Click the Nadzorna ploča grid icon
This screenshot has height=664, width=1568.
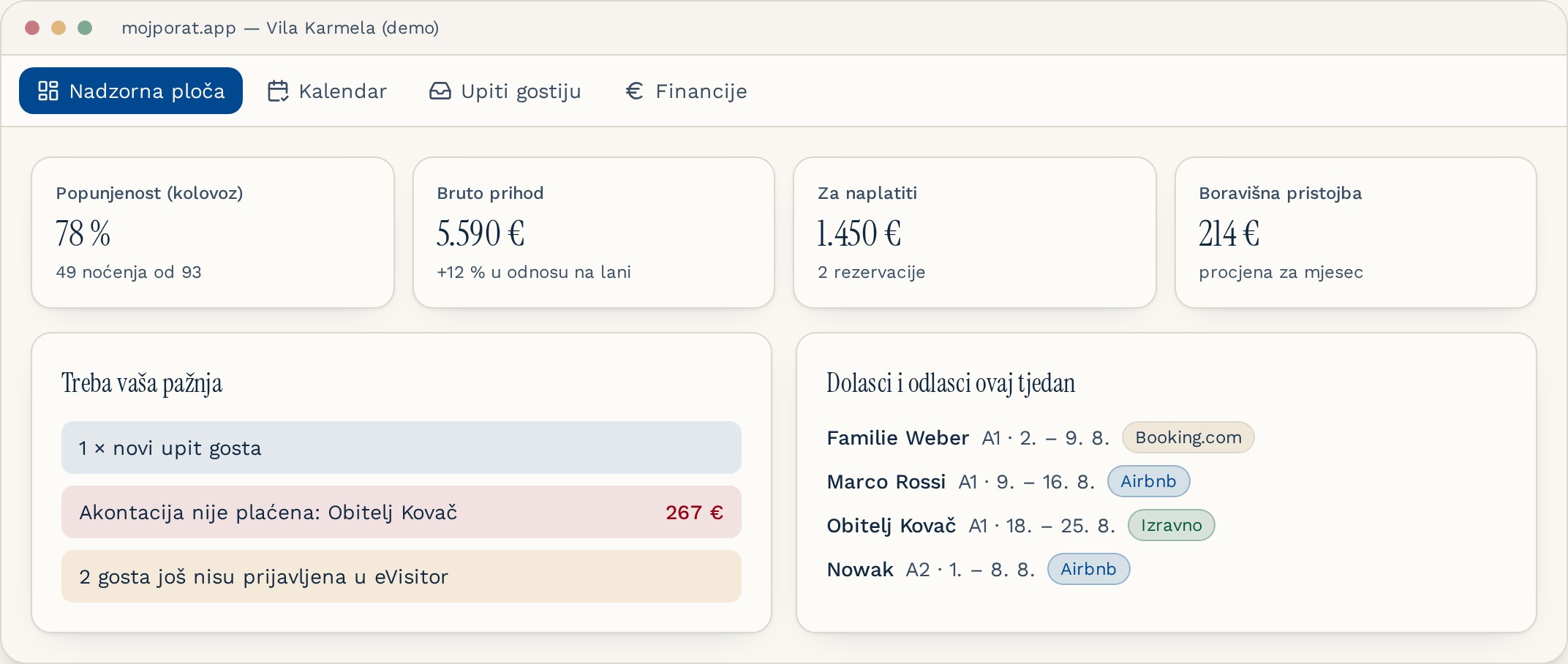point(48,91)
